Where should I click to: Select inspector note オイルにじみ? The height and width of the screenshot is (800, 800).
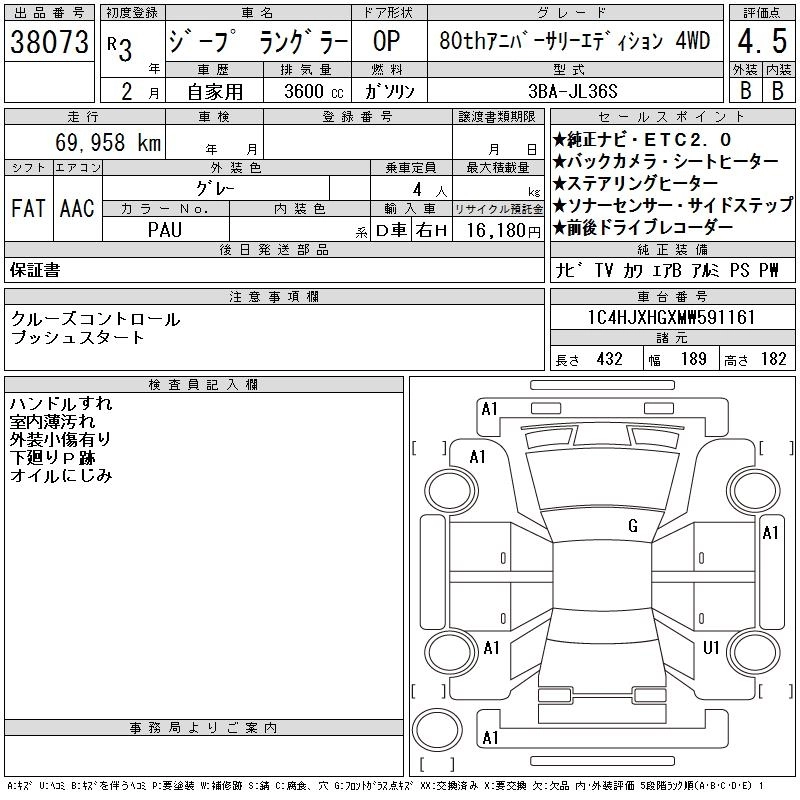61,476
